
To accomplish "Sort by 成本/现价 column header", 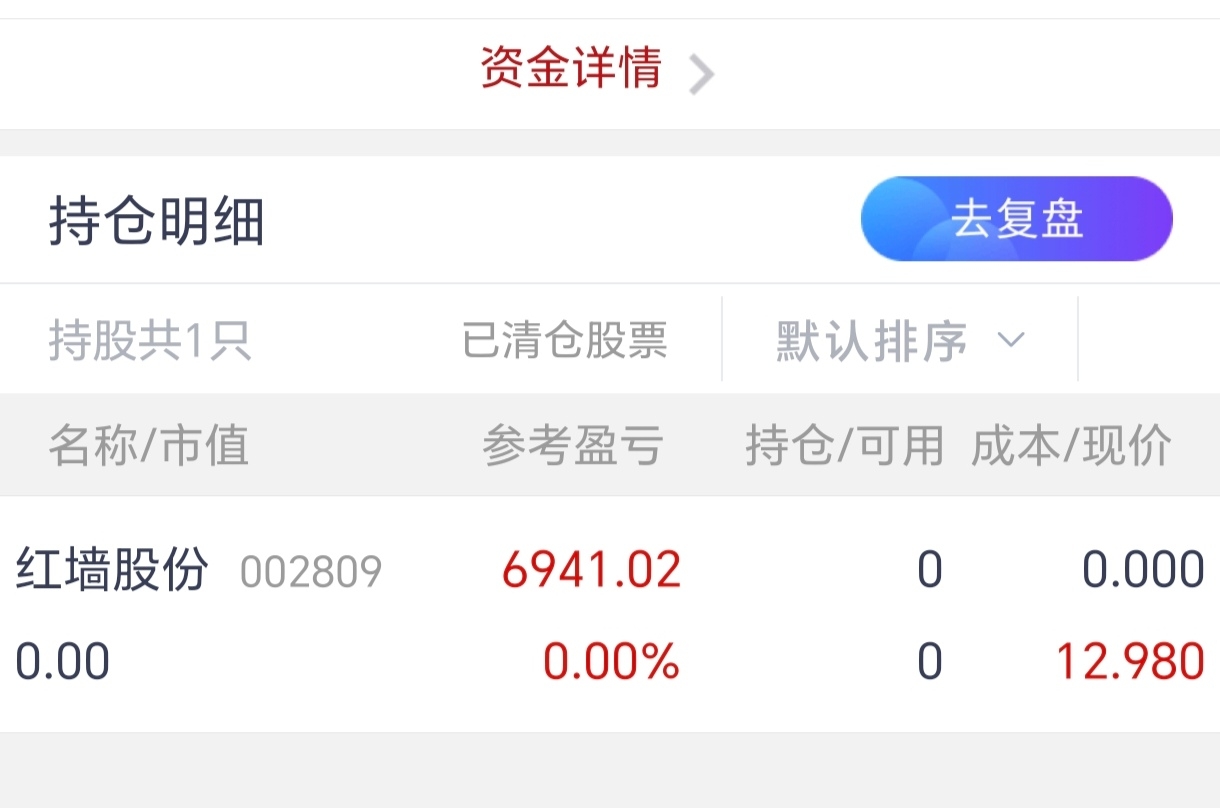I will pyautogui.click(x=1071, y=445).
